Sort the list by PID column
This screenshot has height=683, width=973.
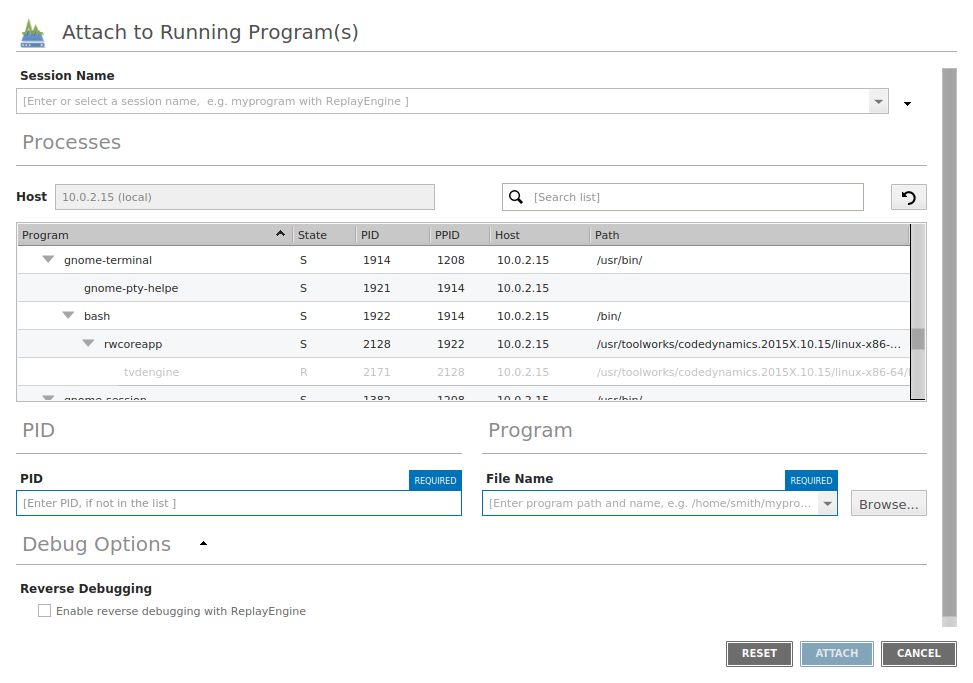(x=392, y=235)
